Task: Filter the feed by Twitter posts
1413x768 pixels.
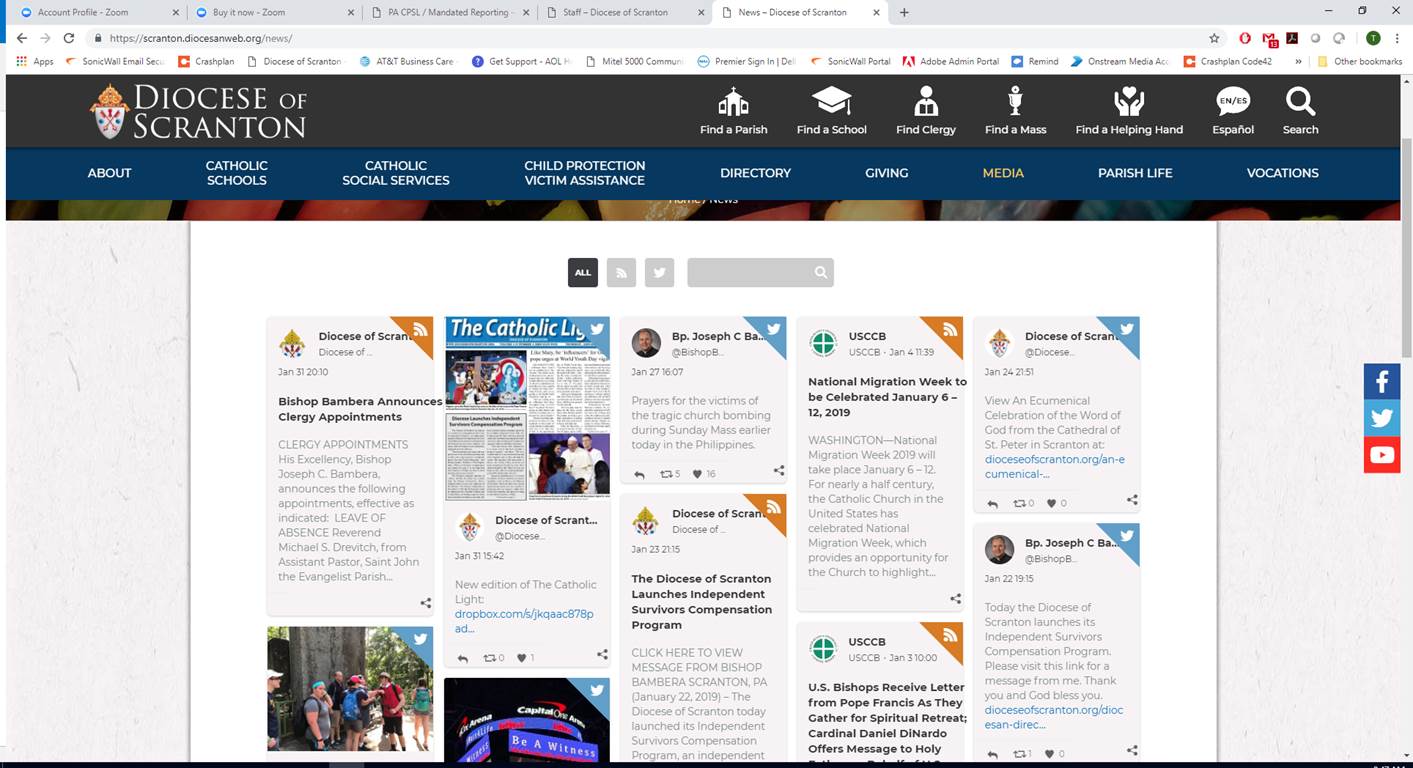Action: tap(659, 272)
